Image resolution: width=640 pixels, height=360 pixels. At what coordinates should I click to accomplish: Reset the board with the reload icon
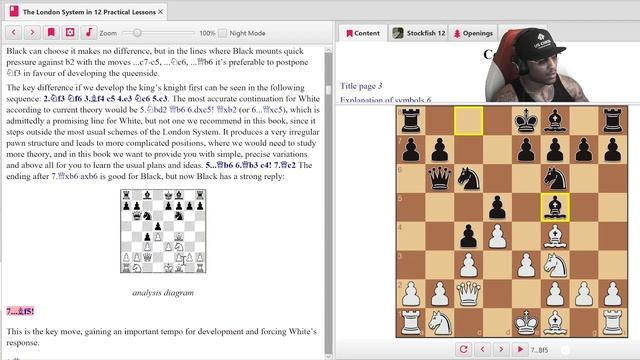[463, 349]
